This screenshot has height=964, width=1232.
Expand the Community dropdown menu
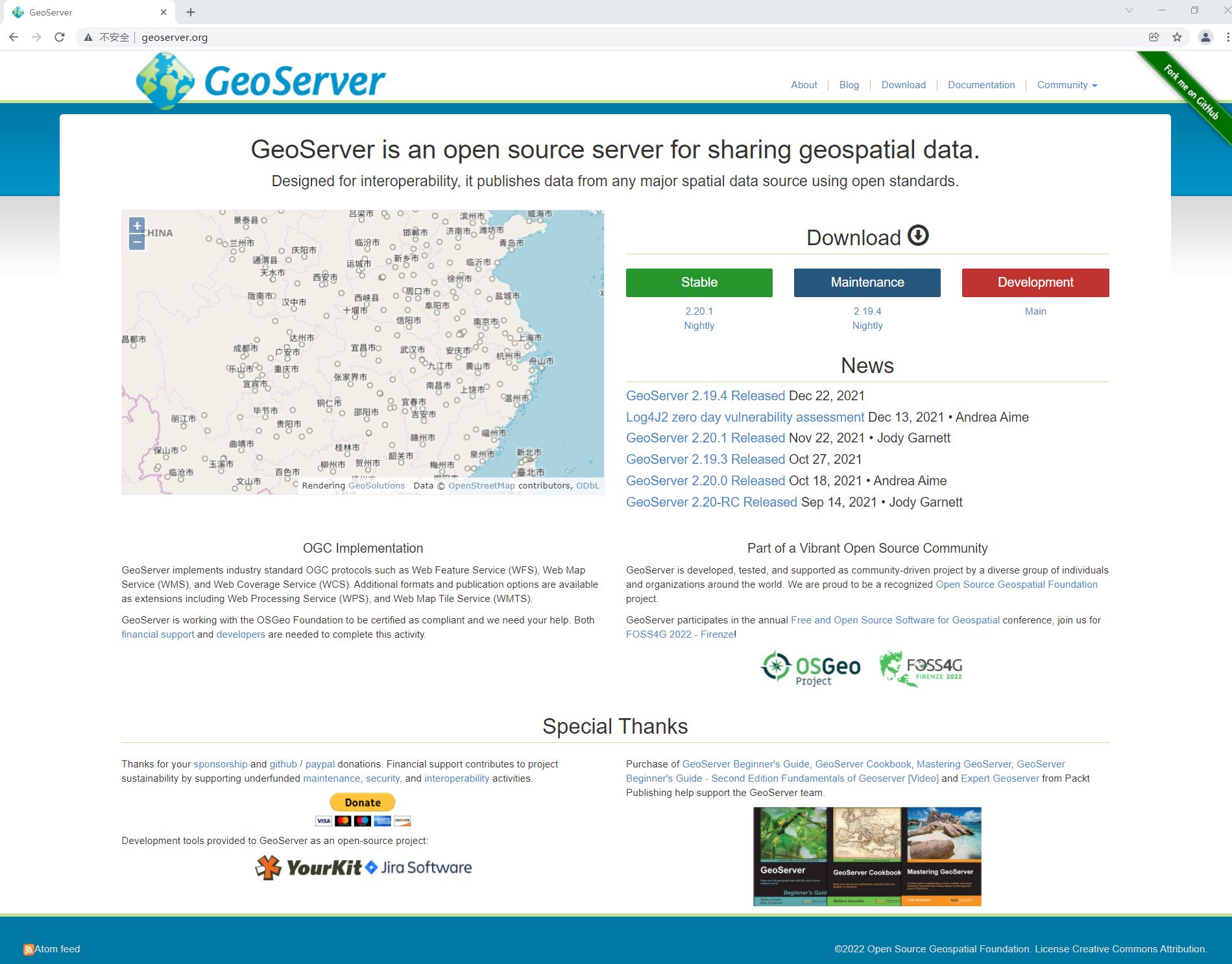click(x=1067, y=85)
